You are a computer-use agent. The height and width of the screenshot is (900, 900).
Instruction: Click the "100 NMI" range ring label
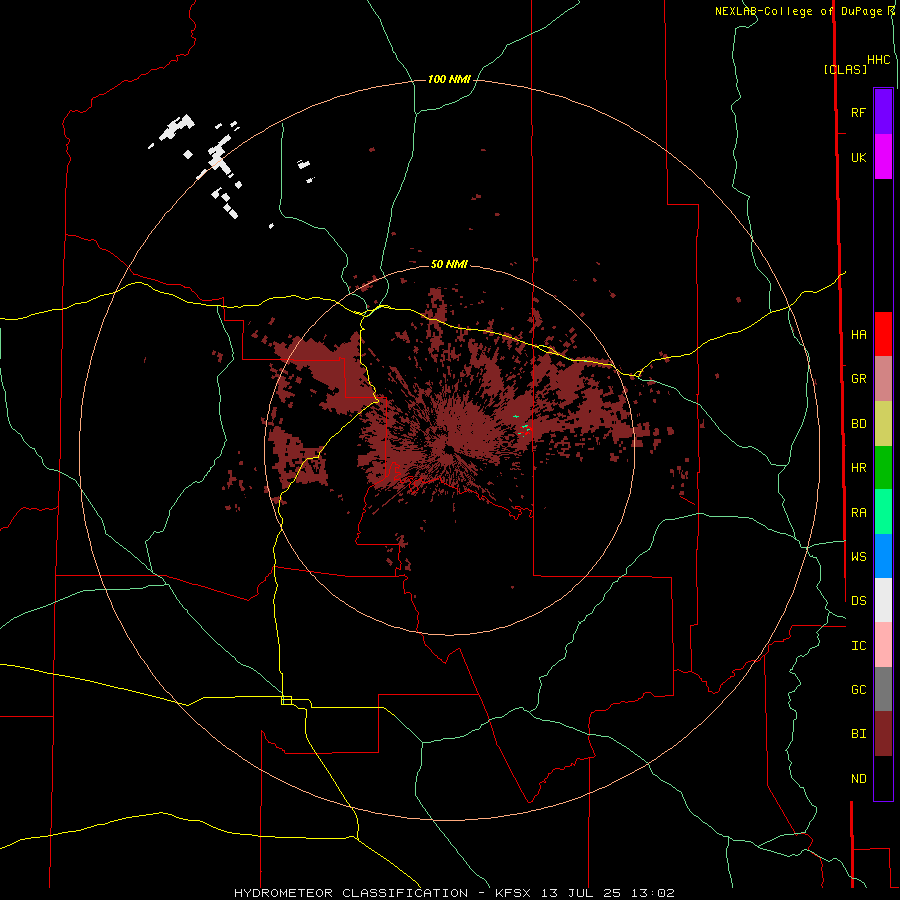pos(449,79)
